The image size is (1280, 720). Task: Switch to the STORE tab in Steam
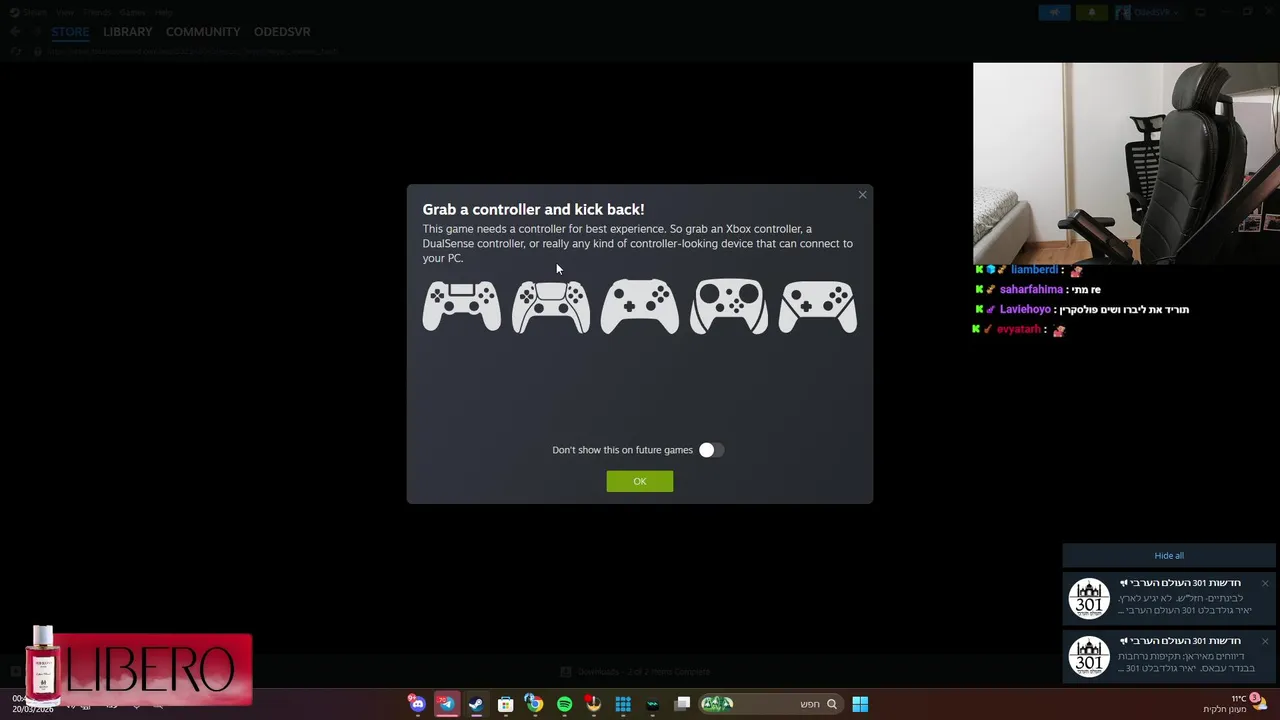[x=70, y=32]
